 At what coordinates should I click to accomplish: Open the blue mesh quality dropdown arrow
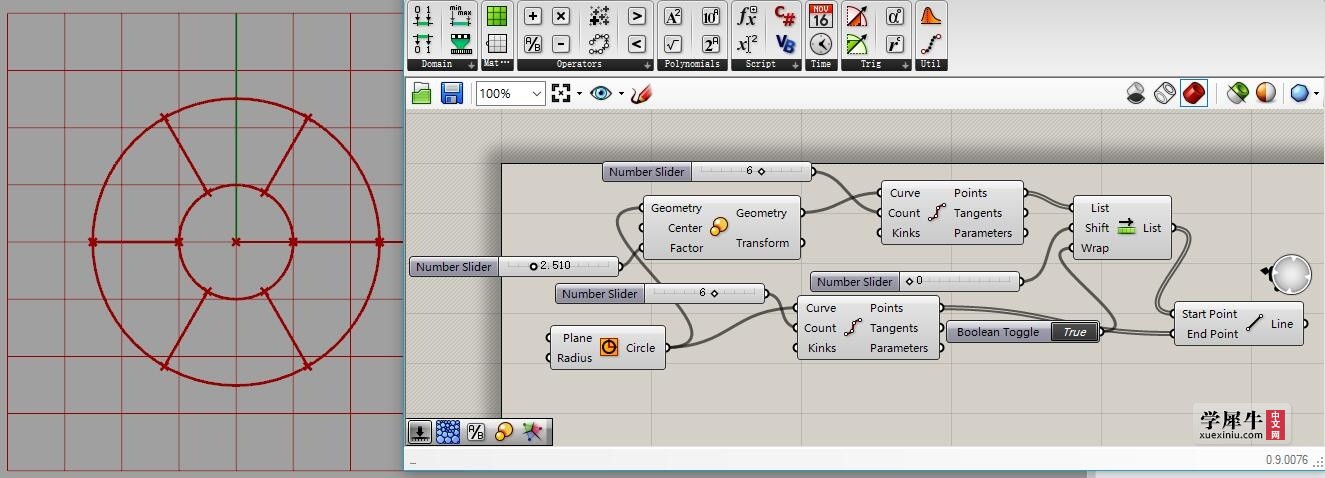coord(1317,94)
